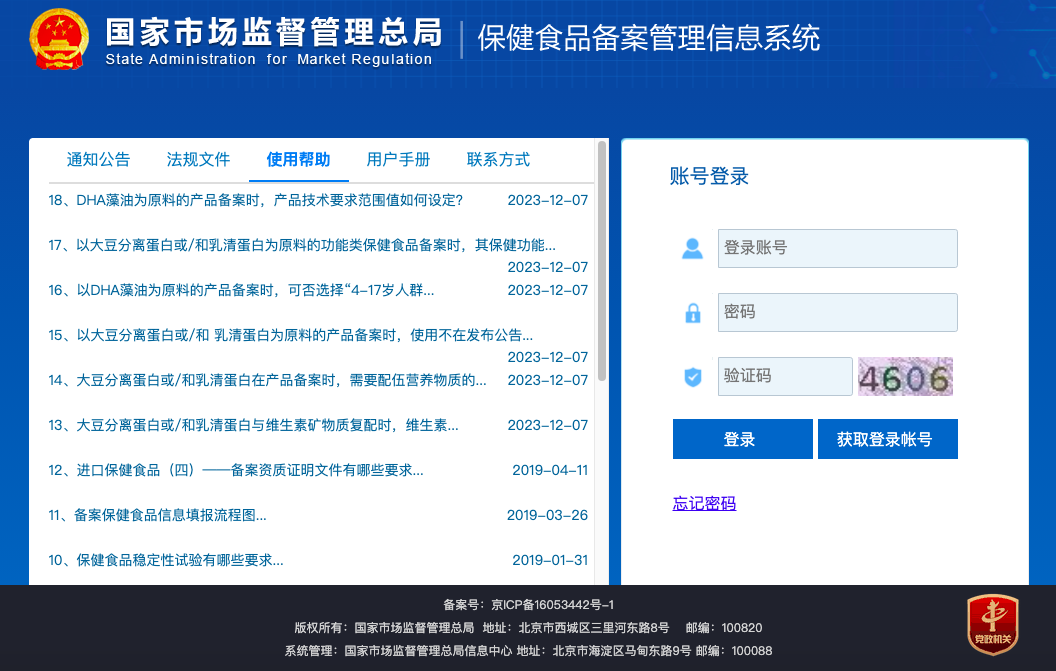Image resolution: width=1056 pixels, height=671 pixels.
Task: Click the national emblem logo
Action: tap(59, 39)
